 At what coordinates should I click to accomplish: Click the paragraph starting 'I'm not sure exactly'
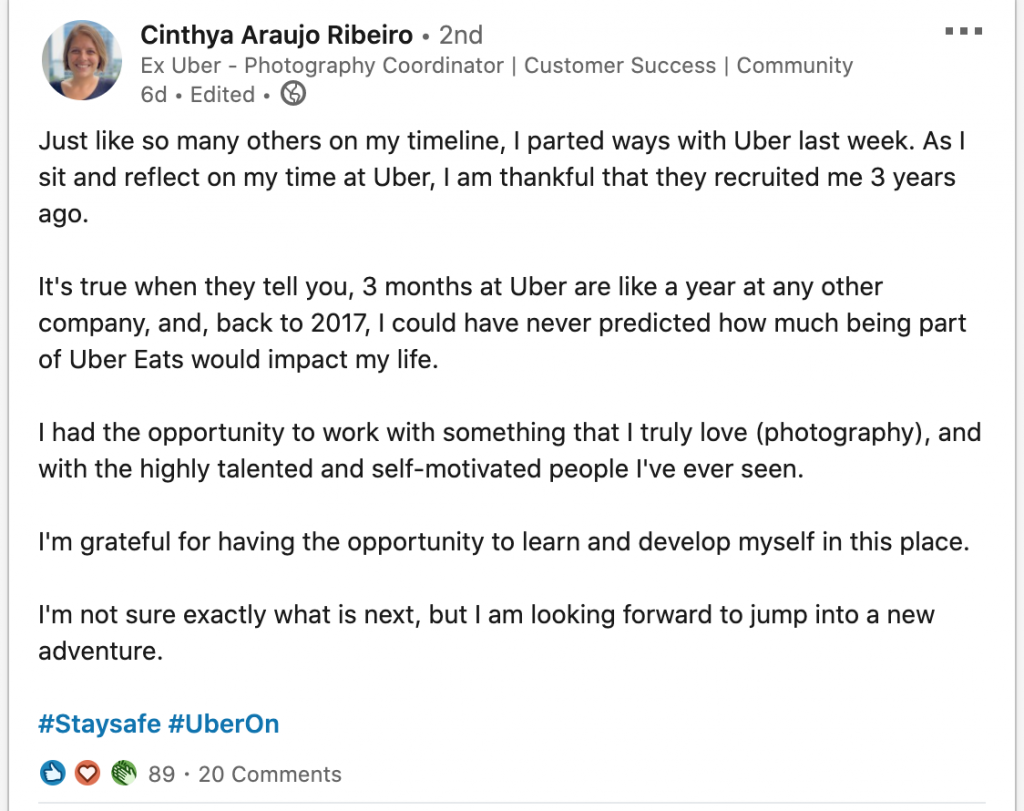click(x=487, y=633)
